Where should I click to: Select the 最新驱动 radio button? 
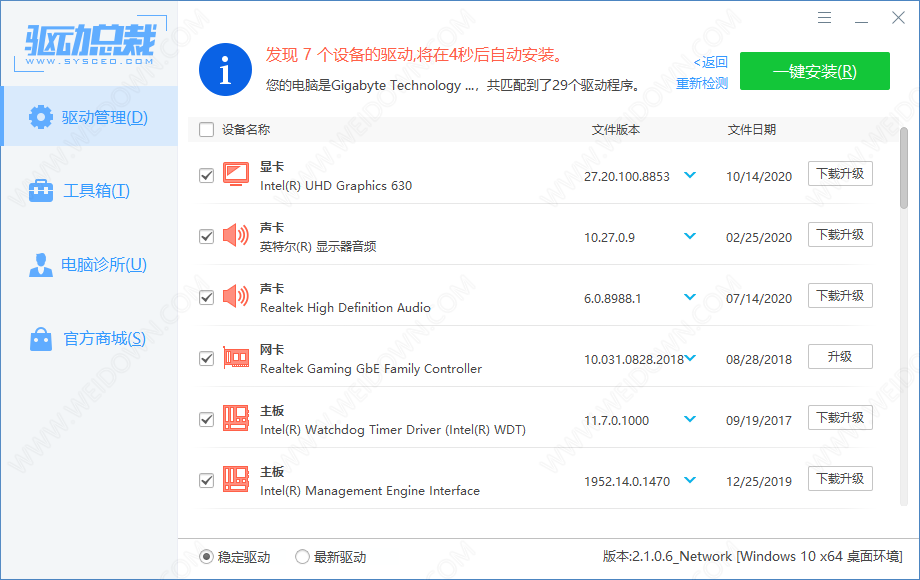(302, 557)
